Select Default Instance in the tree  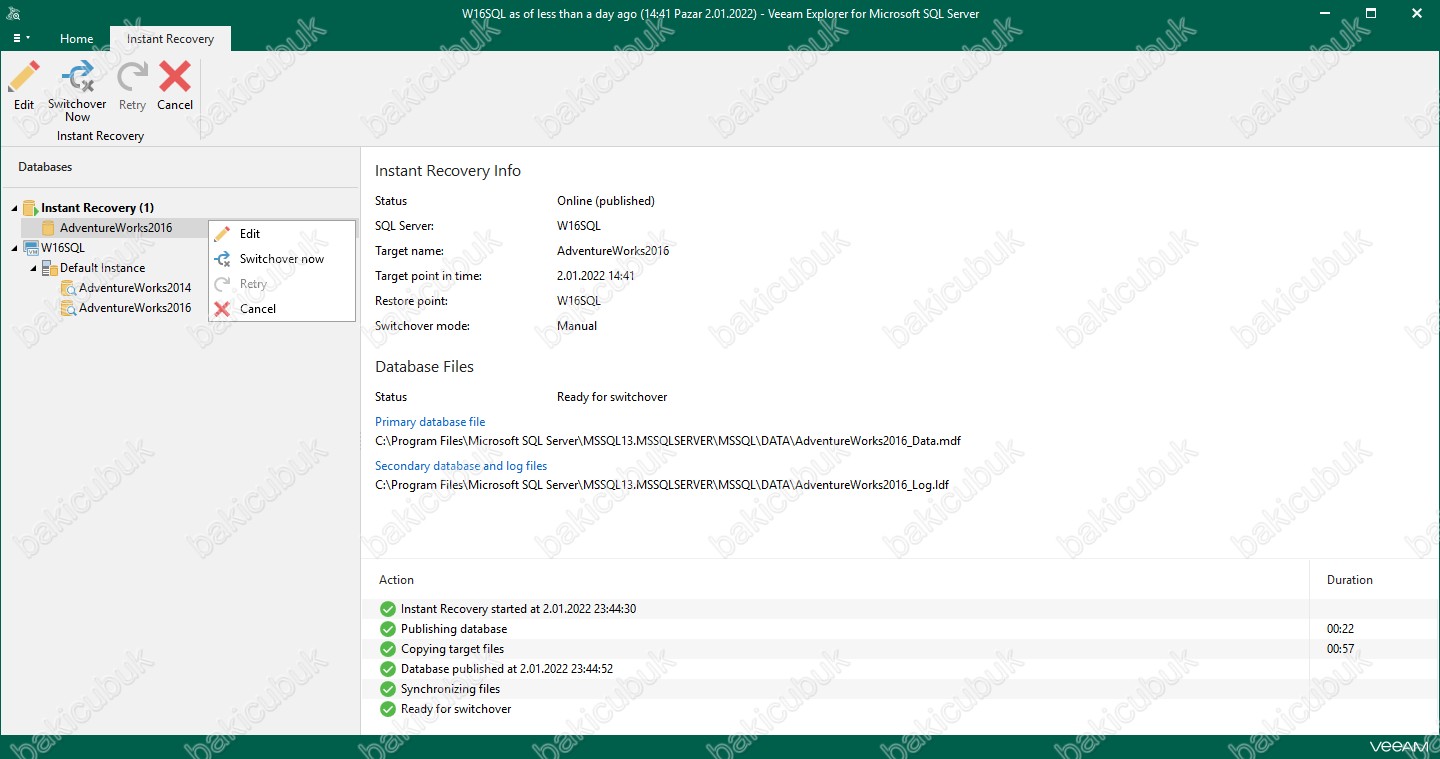click(x=102, y=268)
